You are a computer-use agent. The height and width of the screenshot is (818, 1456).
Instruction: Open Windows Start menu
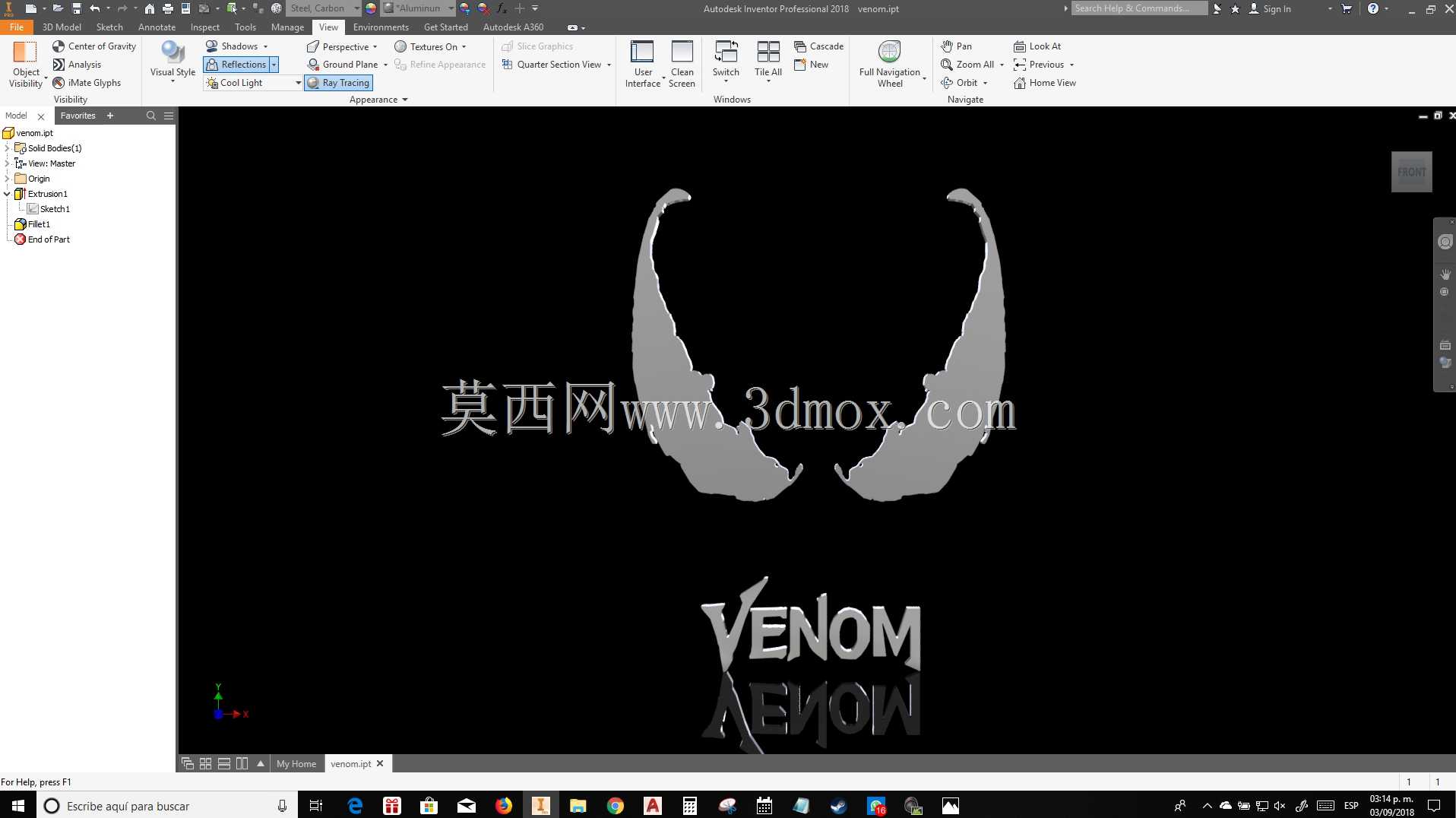click(x=18, y=805)
